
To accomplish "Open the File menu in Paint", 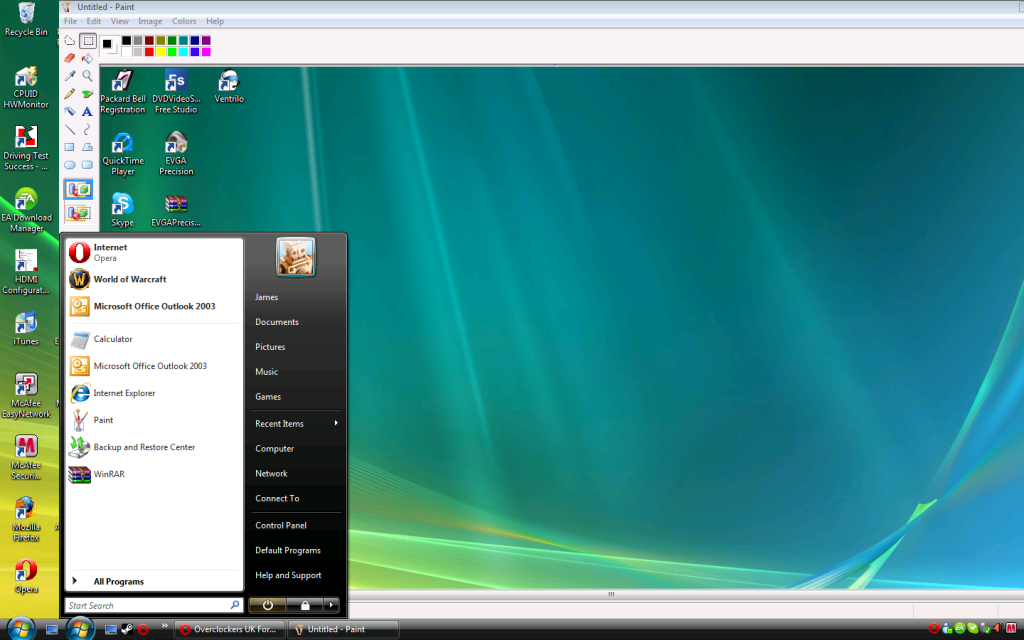I will [71, 21].
